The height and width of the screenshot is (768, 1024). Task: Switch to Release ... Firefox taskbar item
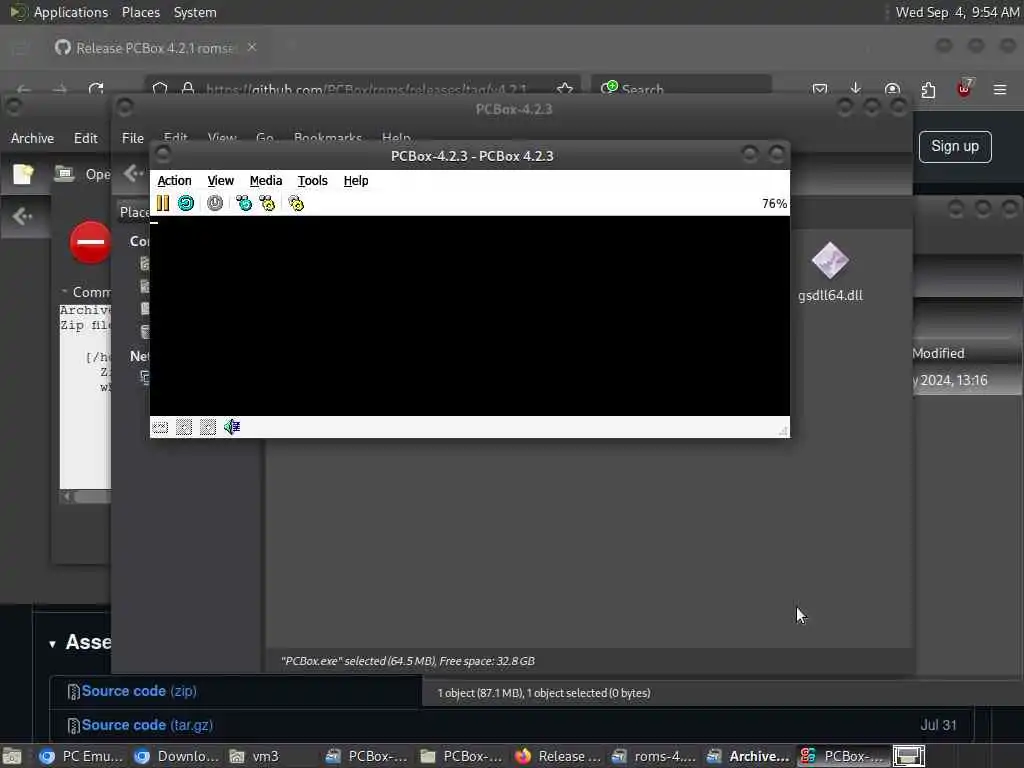[557, 756]
